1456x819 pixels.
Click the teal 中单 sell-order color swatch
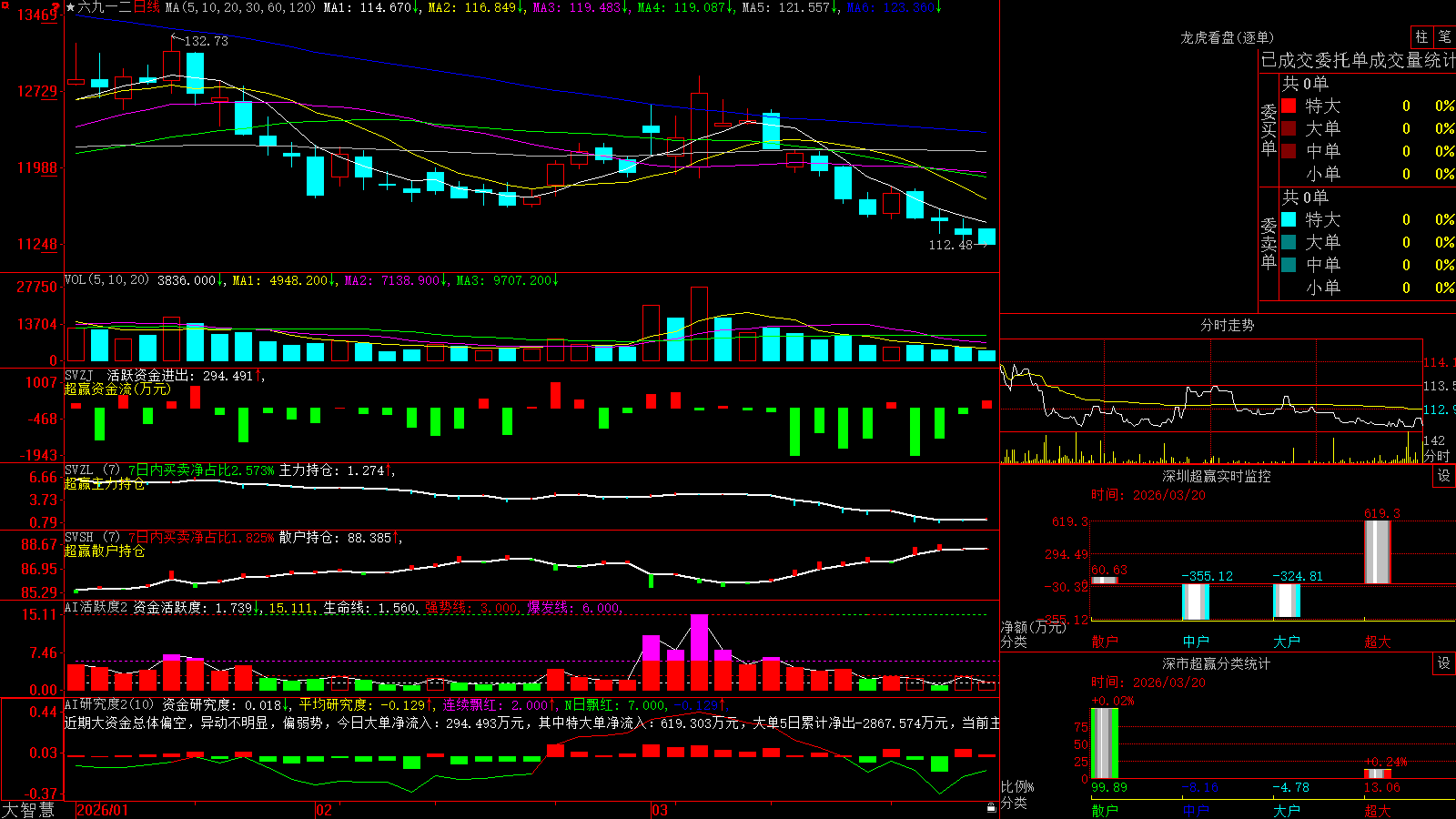[x=1289, y=265]
